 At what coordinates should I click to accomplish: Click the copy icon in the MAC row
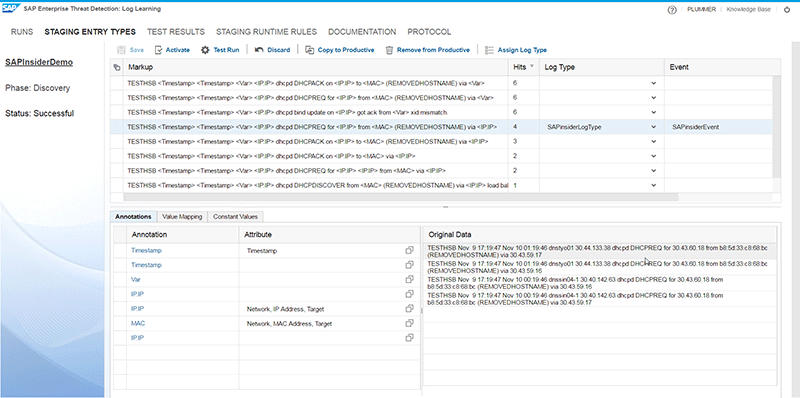coord(409,323)
